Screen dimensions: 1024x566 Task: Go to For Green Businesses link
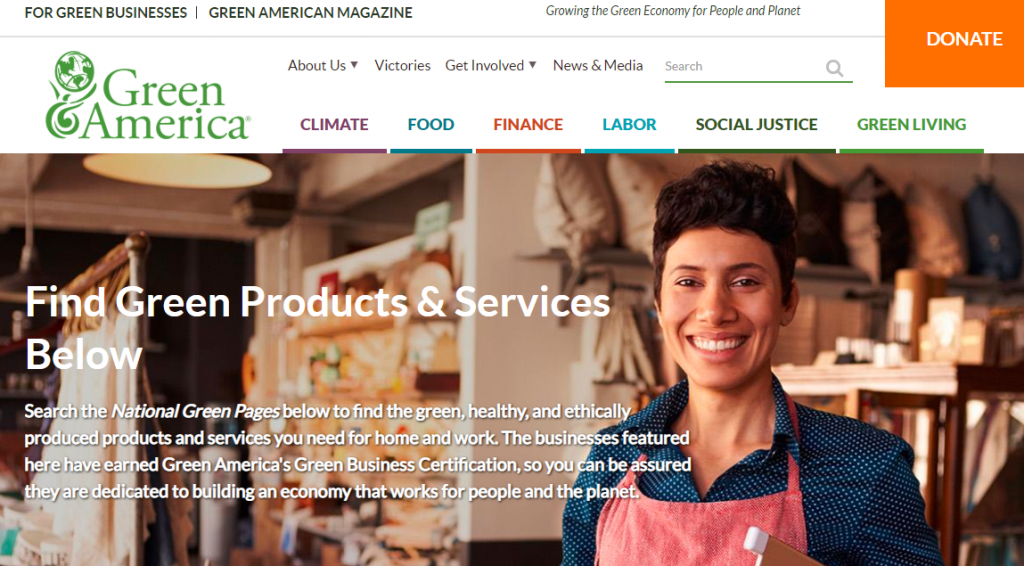pos(106,12)
